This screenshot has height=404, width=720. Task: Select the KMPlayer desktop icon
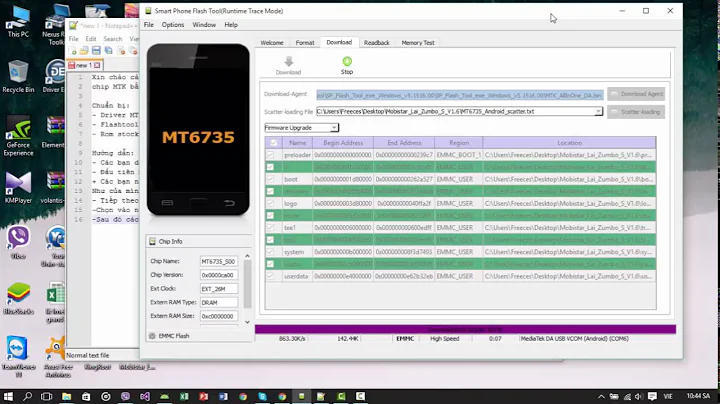[x=18, y=188]
